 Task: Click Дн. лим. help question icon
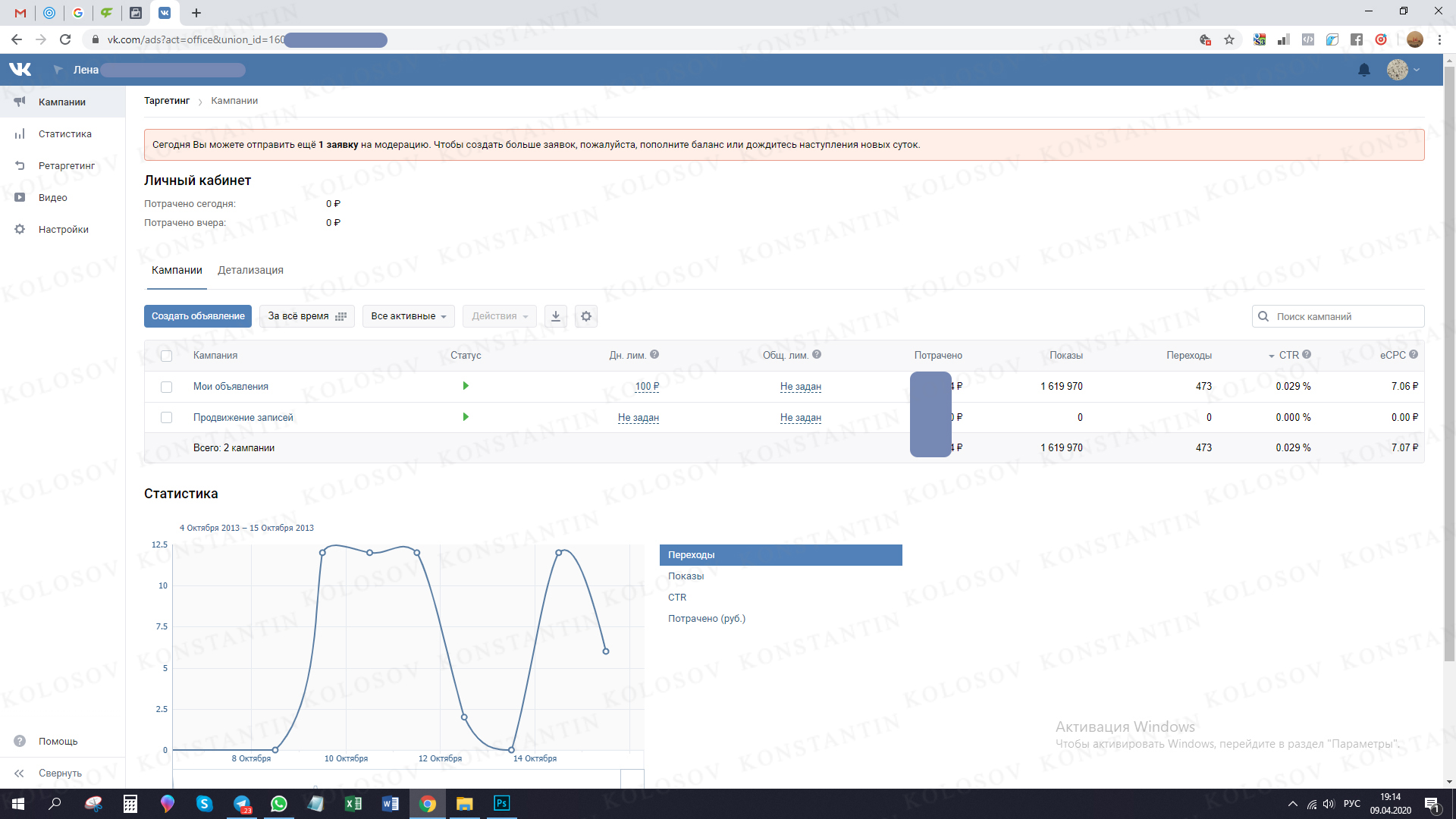point(654,354)
